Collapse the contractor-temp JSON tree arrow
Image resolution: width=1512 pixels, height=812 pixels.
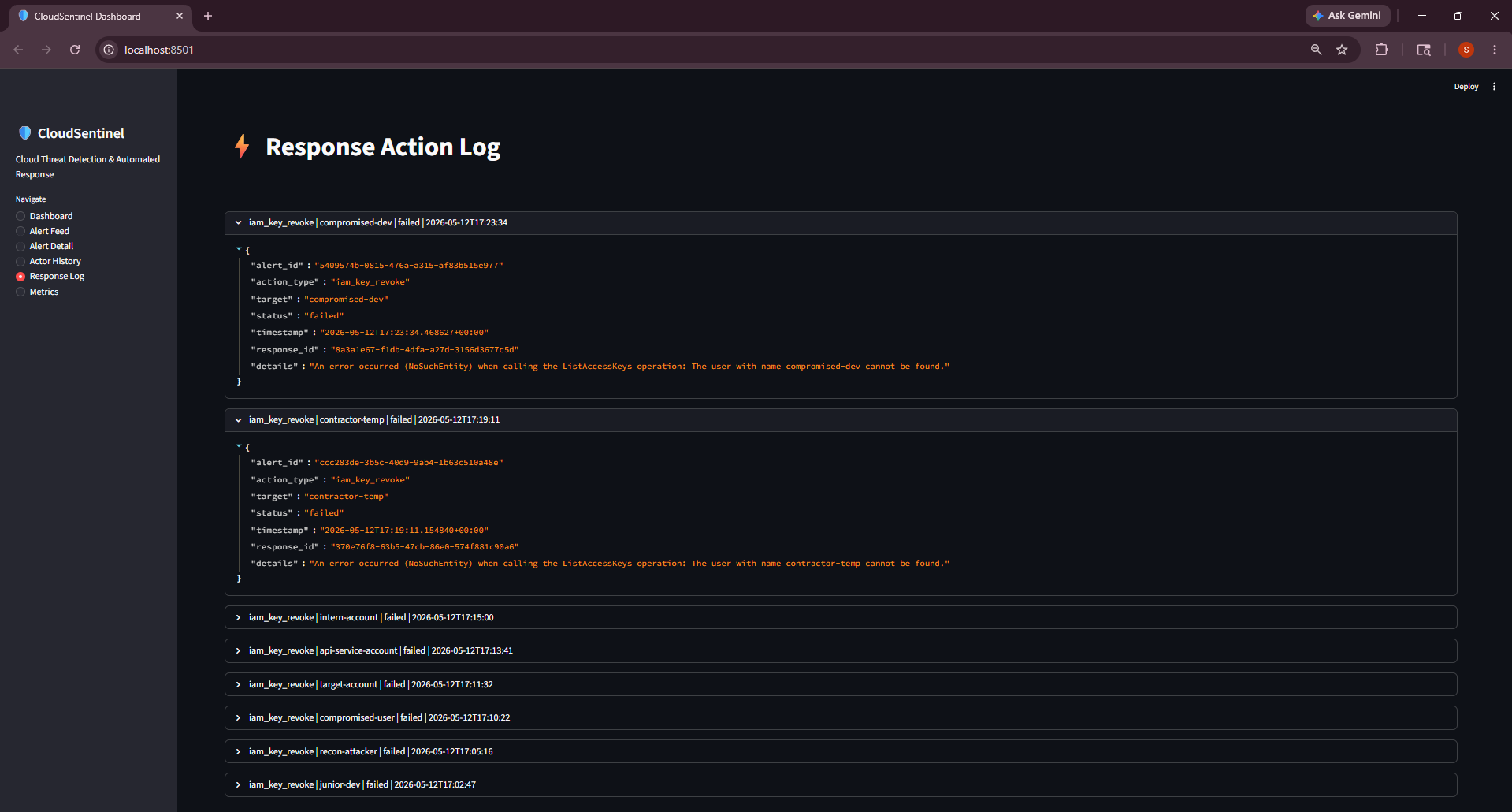point(239,446)
